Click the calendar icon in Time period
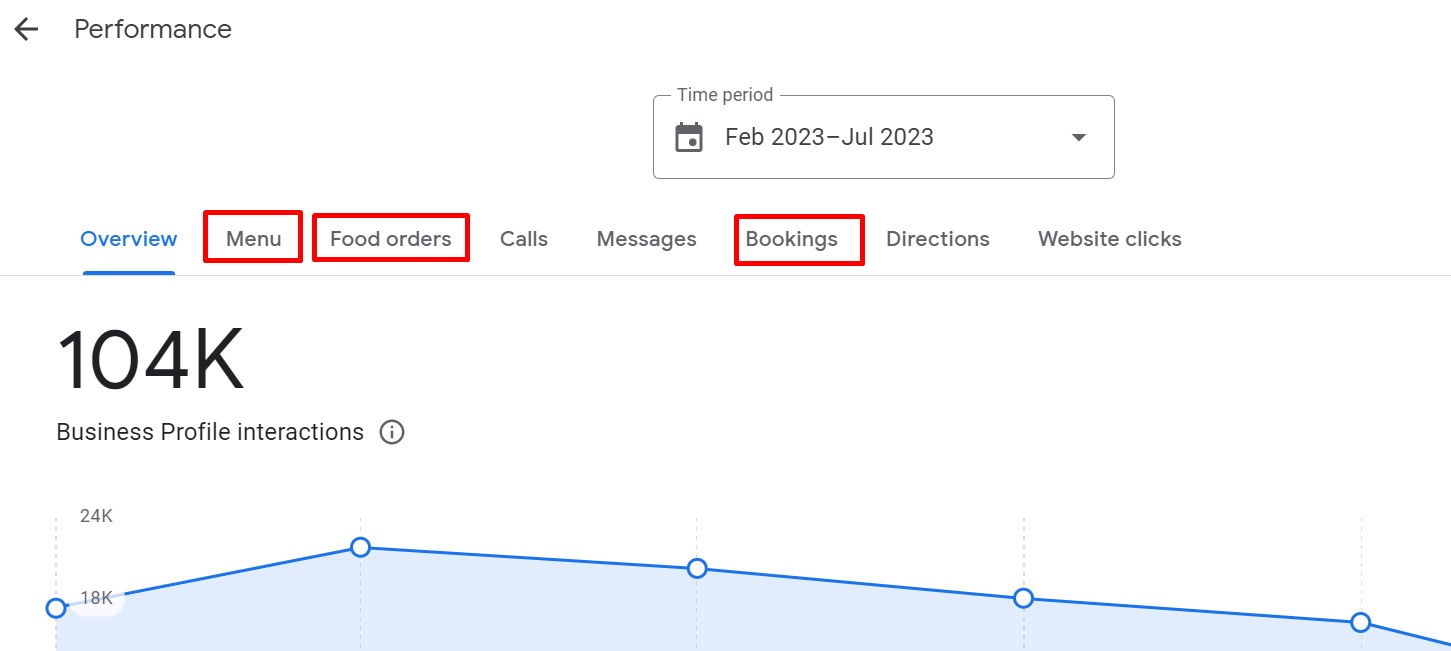Image resolution: width=1451 pixels, height=651 pixels. pyautogui.click(x=689, y=137)
